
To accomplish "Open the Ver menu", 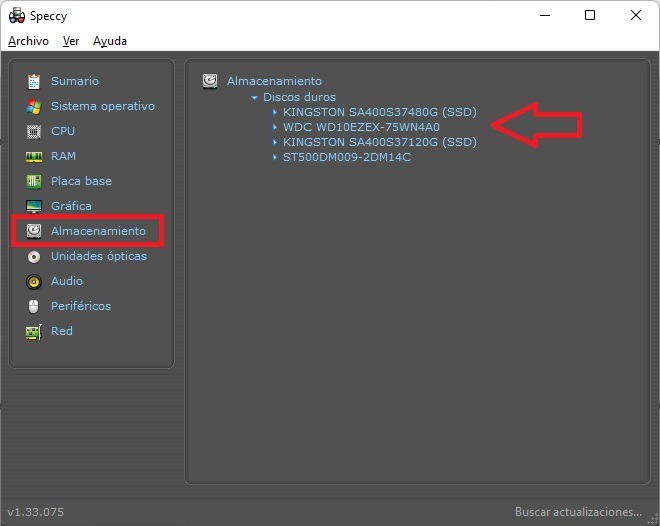I will pyautogui.click(x=71, y=41).
